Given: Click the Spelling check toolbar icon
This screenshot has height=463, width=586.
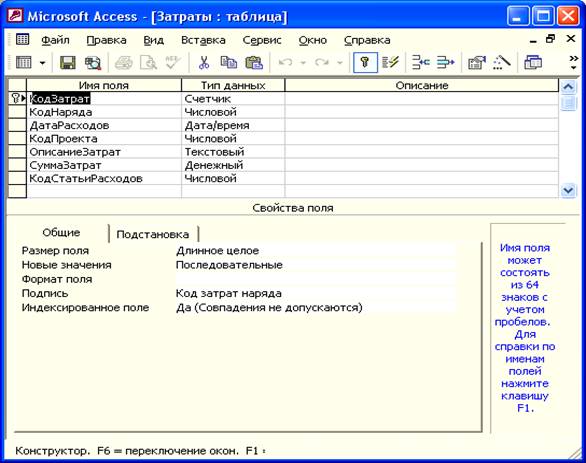Looking at the screenshot, I should tap(173, 63).
